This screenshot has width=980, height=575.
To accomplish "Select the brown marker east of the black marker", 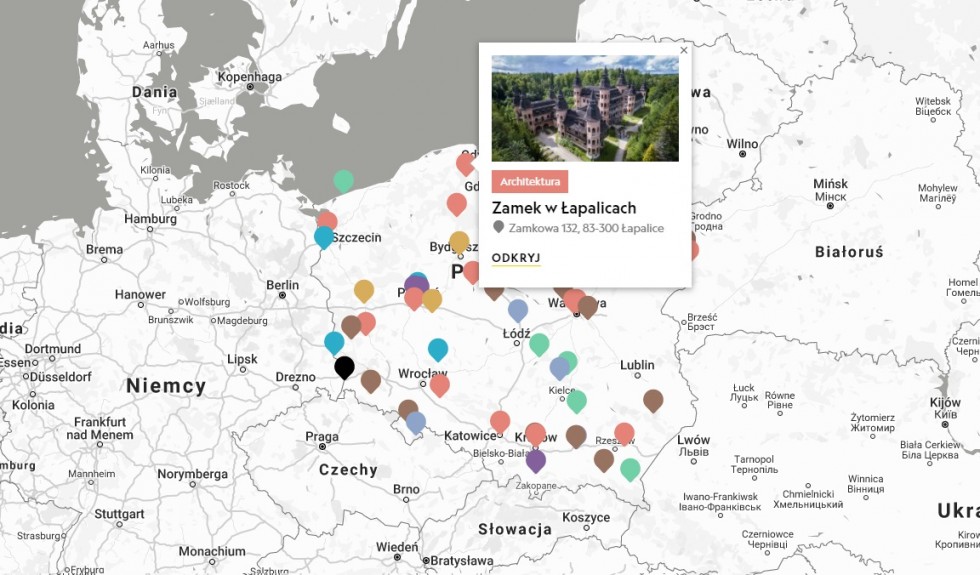I will [x=371, y=381].
